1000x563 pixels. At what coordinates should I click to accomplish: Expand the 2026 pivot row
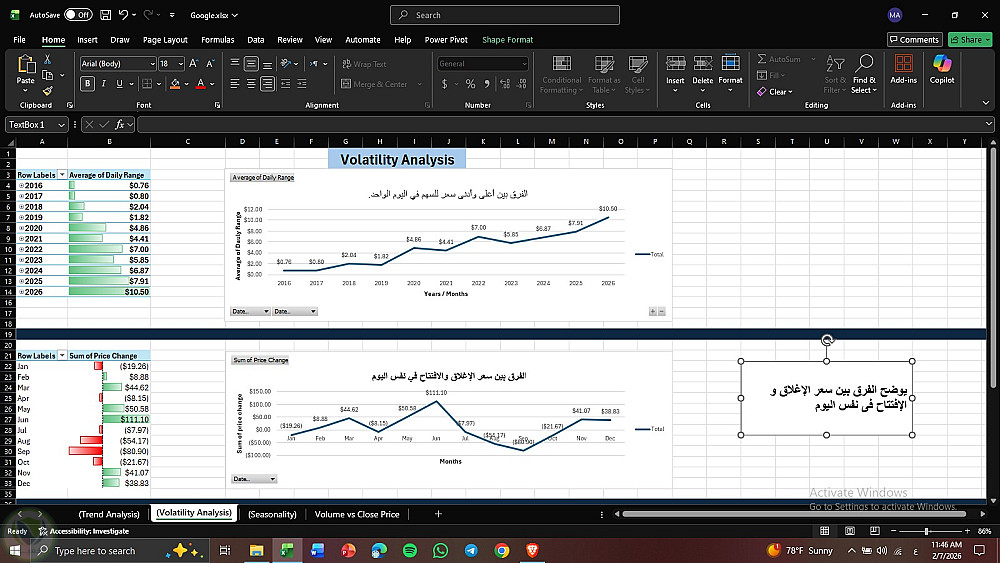[x=21, y=292]
